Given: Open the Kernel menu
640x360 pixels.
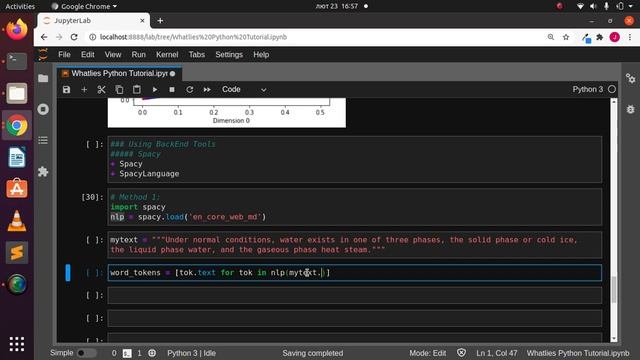Looking at the screenshot, I should point(167,55).
